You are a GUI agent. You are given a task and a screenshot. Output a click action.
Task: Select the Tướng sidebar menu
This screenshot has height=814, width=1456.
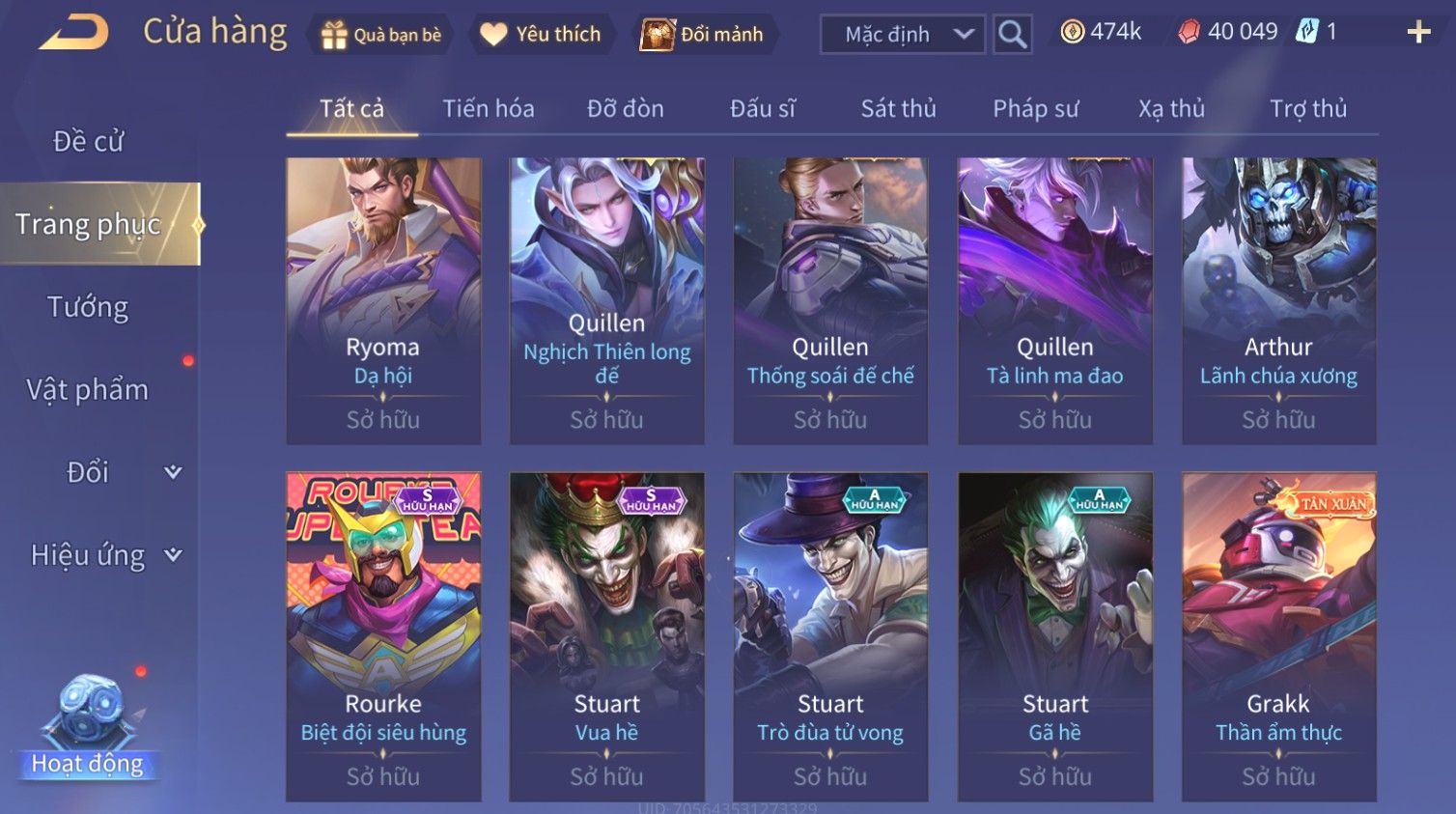click(88, 307)
